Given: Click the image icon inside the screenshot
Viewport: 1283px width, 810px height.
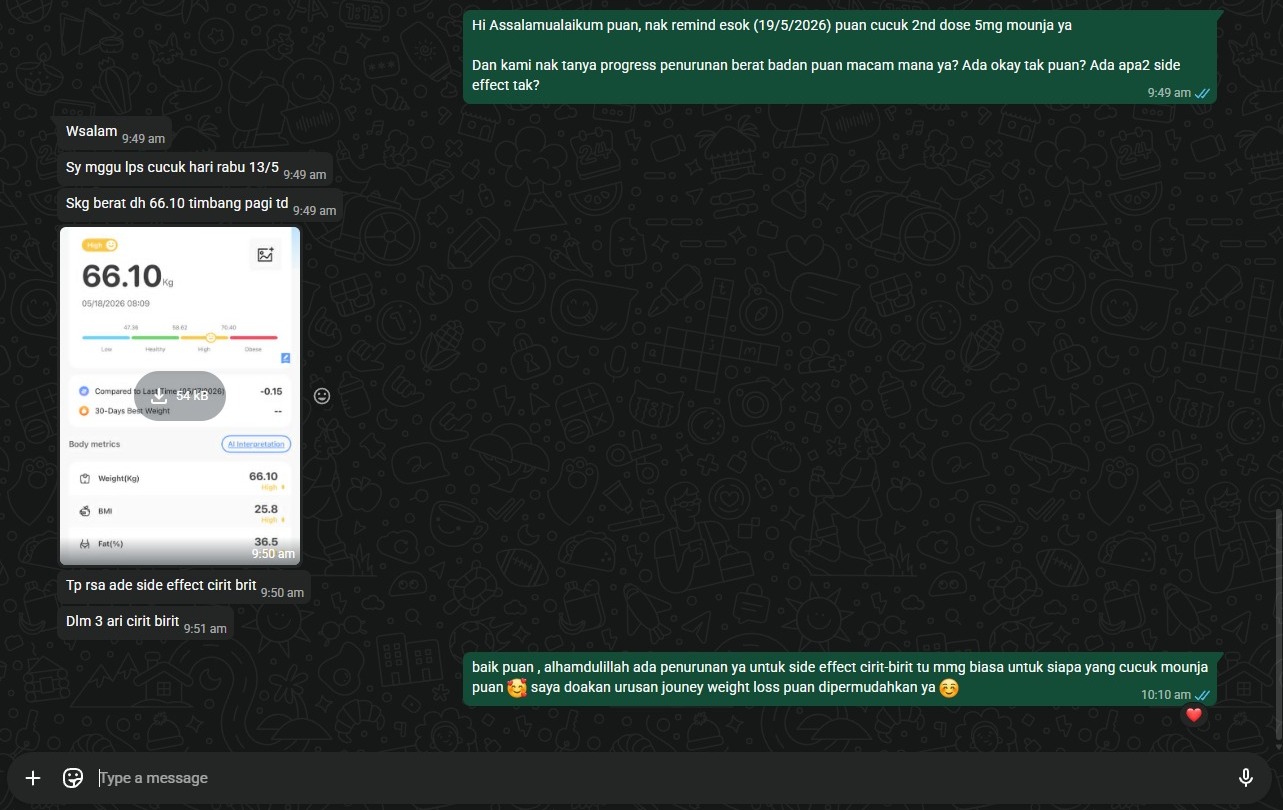Looking at the screenshot, I should (265, 255).
